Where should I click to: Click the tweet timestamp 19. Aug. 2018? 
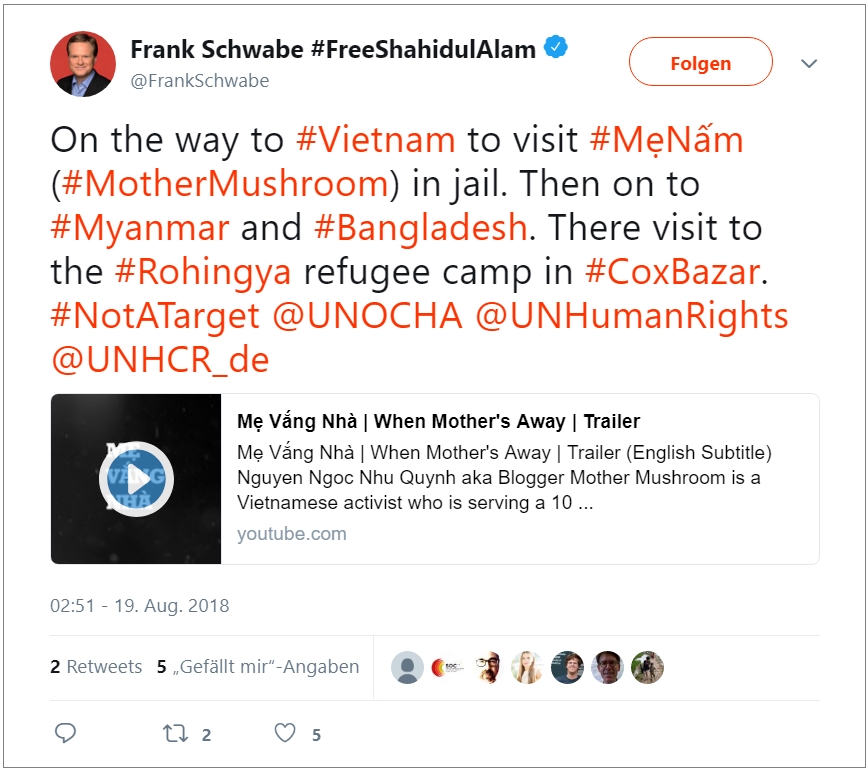point(140,606)
